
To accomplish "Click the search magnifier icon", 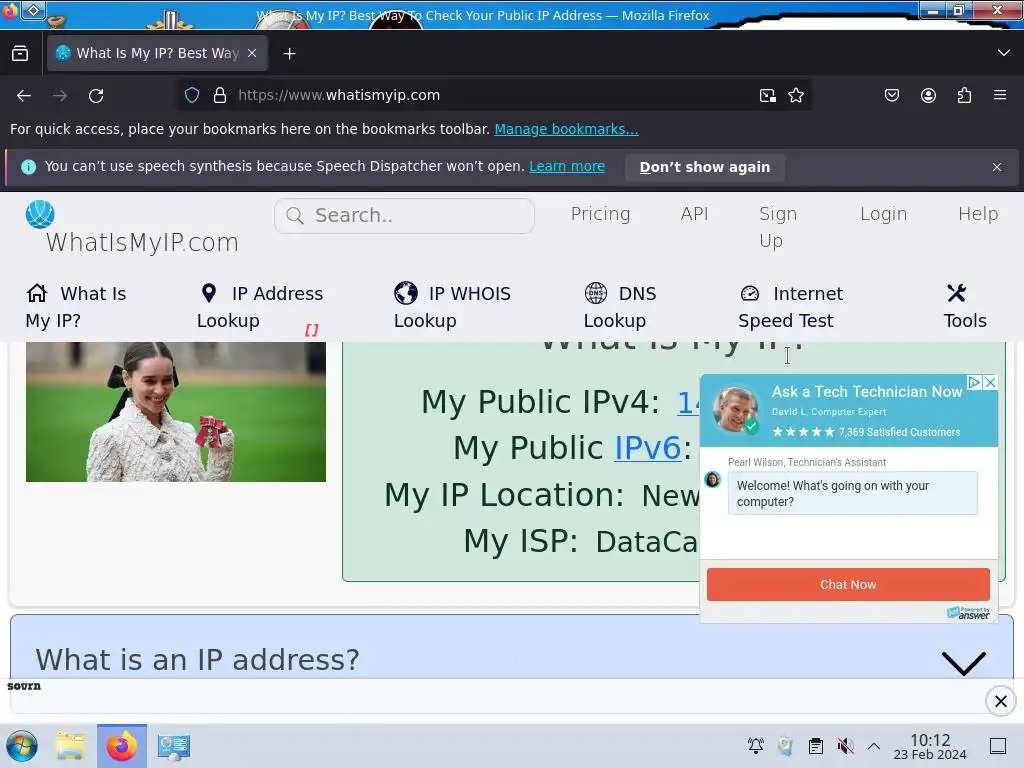I will pos(295,216).
